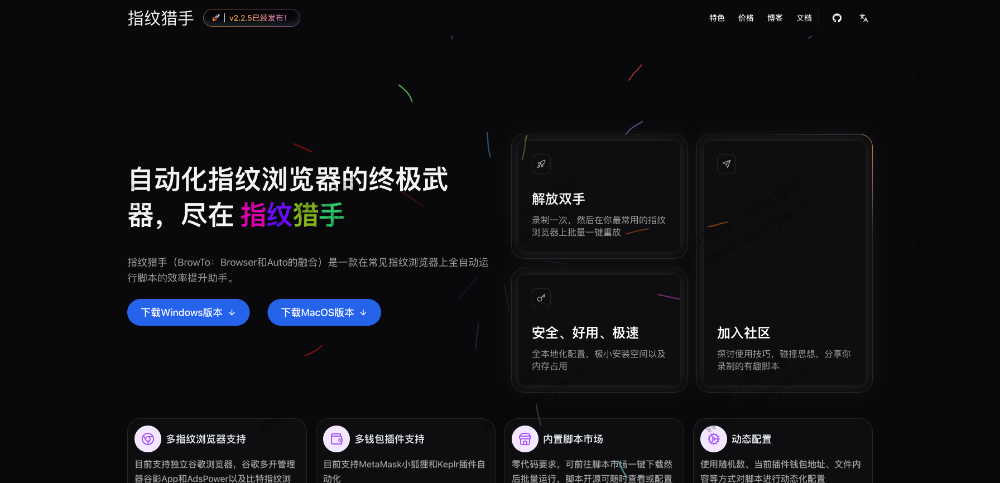
Task: Open the 加入社区 card
Action: tap(784, 263)
